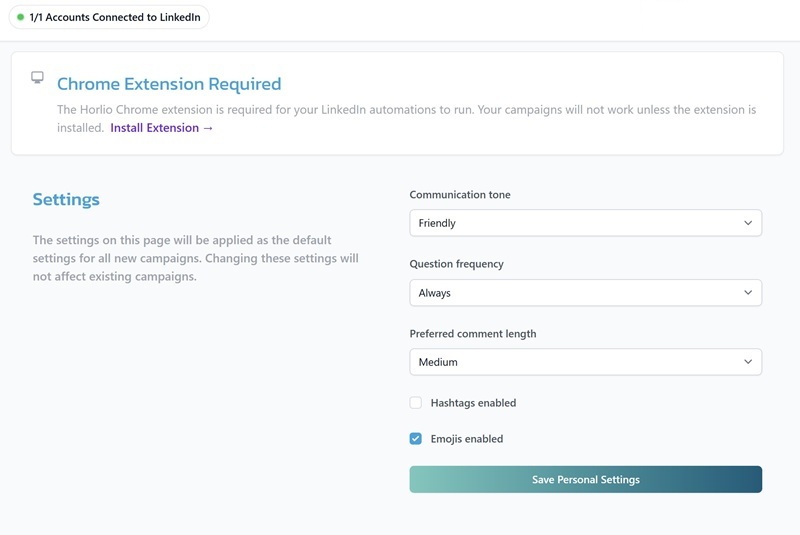The width and height of the screenshot is (800, 535).
Task: Click the "Question frequency" field label
Action: pyautogui.click(x=456, y=264)
